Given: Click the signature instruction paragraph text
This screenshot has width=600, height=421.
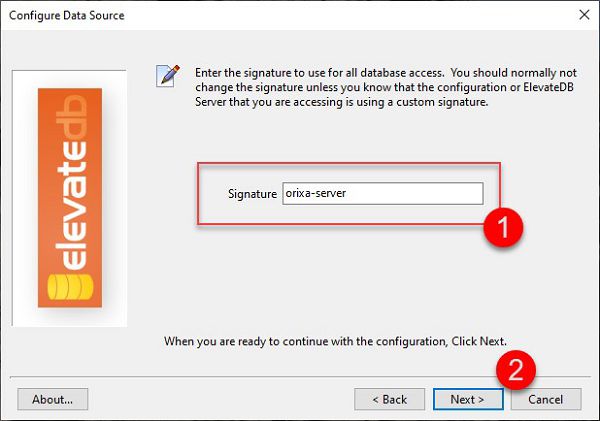Looking at the screenshot, I should click(386, 87).
